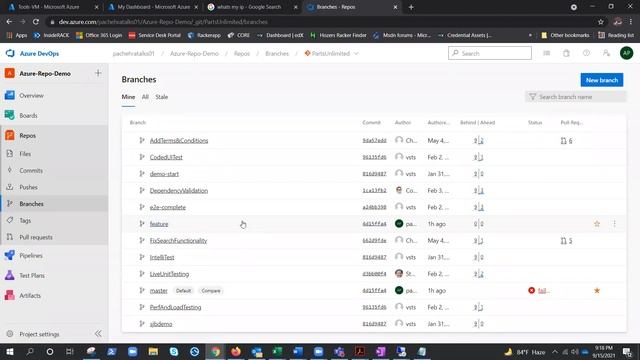Open the user account avatar menu

tap(626, 53)
